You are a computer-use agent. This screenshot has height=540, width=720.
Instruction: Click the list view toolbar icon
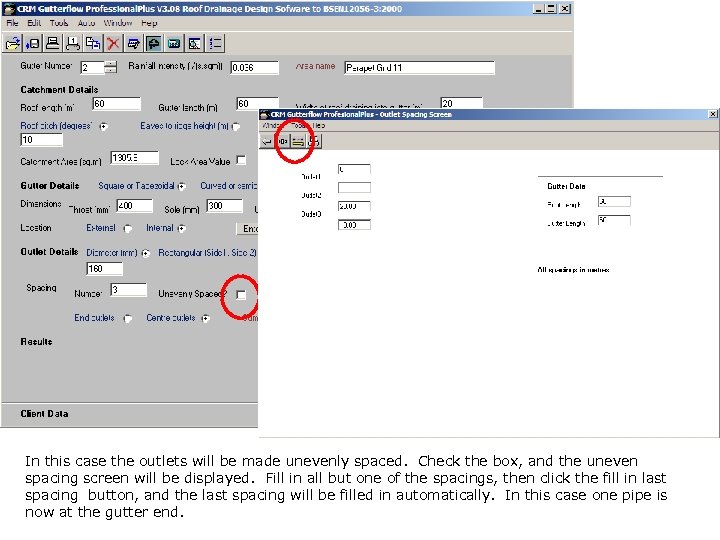(215, 44)
